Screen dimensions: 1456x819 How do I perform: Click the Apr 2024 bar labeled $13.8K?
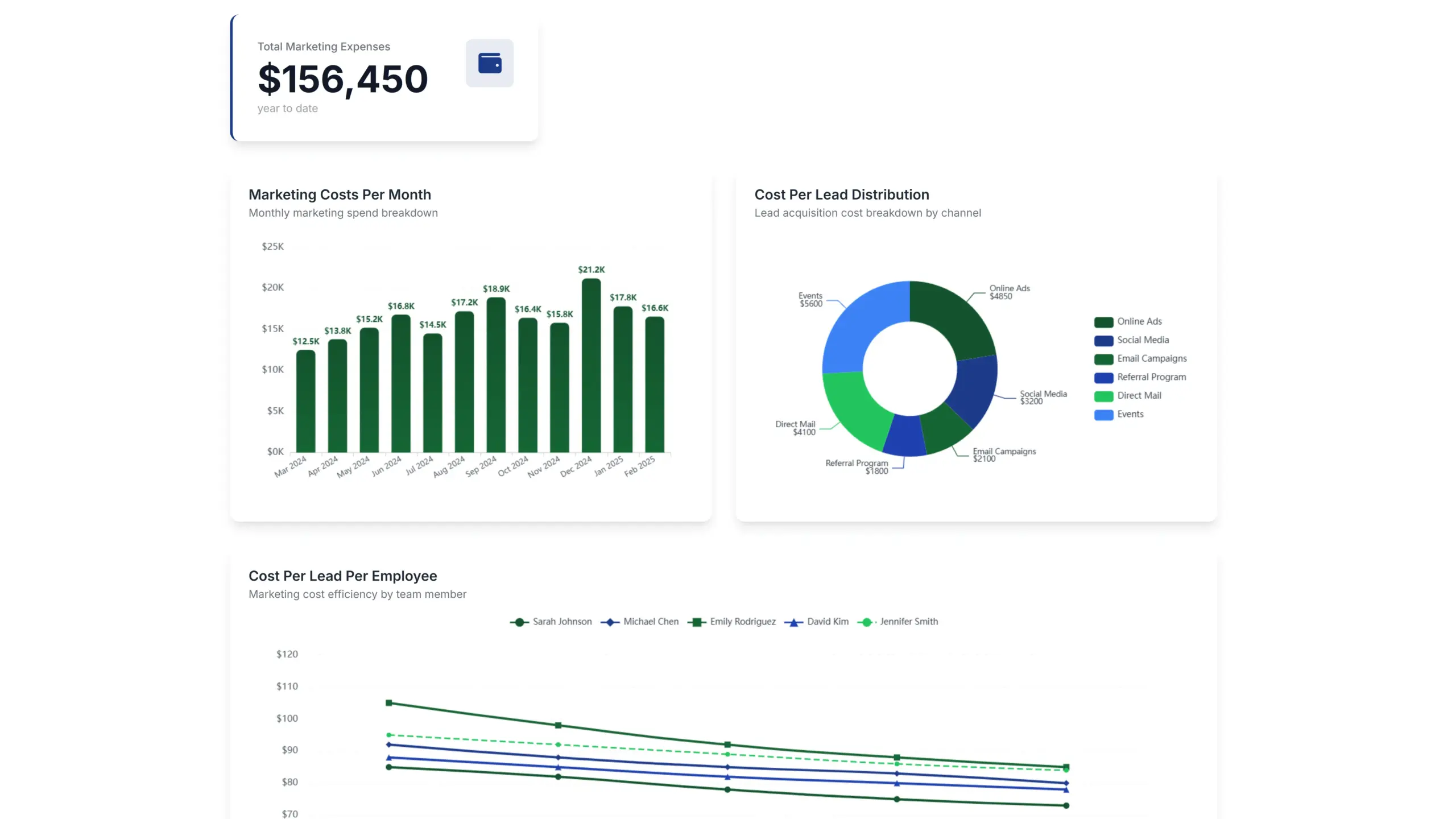click(x=337, y=396)
